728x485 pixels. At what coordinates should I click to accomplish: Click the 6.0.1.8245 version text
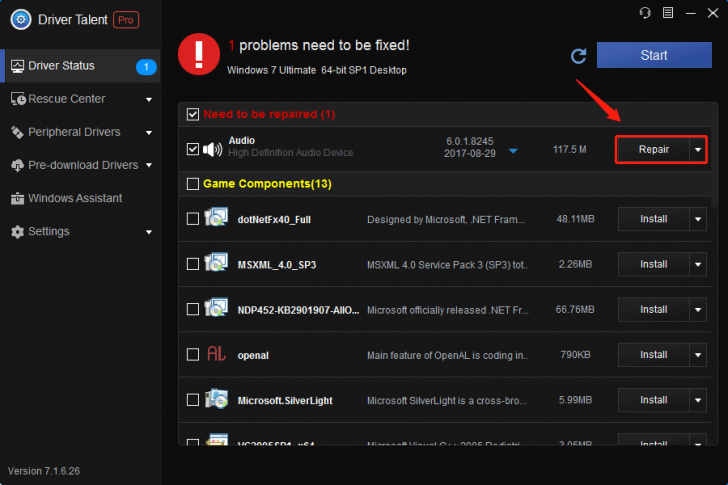coord(469,141)
